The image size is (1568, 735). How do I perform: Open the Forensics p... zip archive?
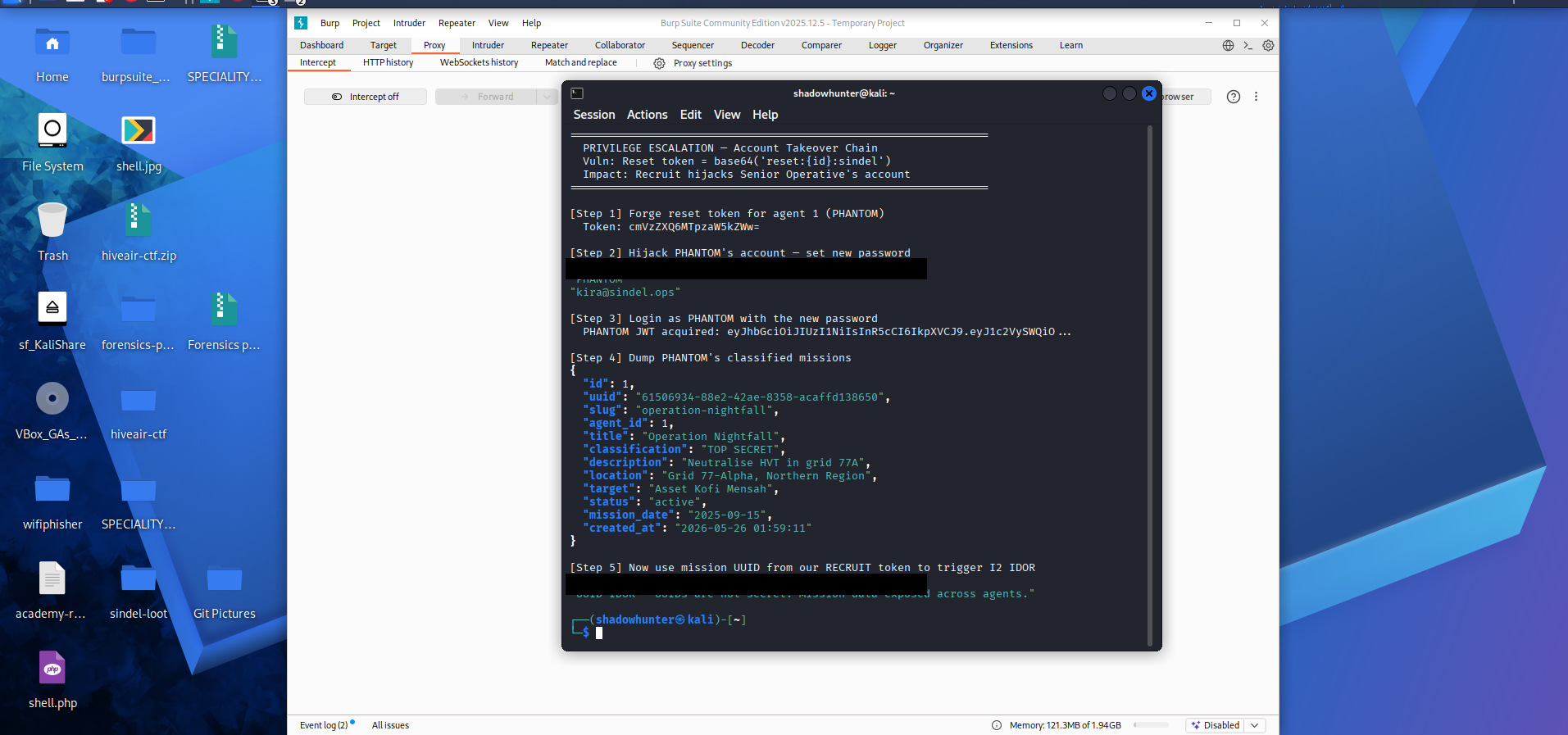pyautogui.click(x=224, y=311)
